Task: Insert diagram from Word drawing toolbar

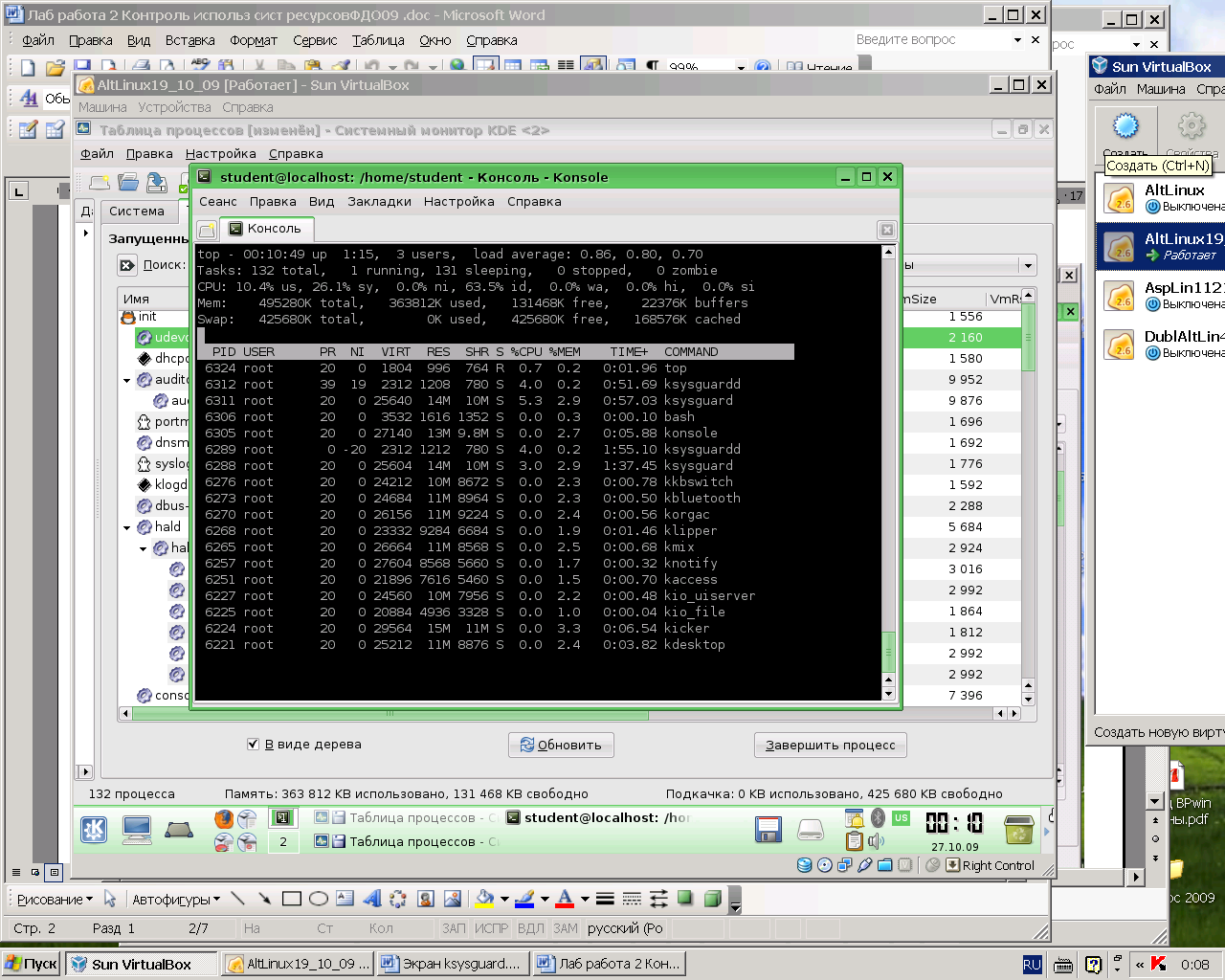Action: [x=398, y=899]
